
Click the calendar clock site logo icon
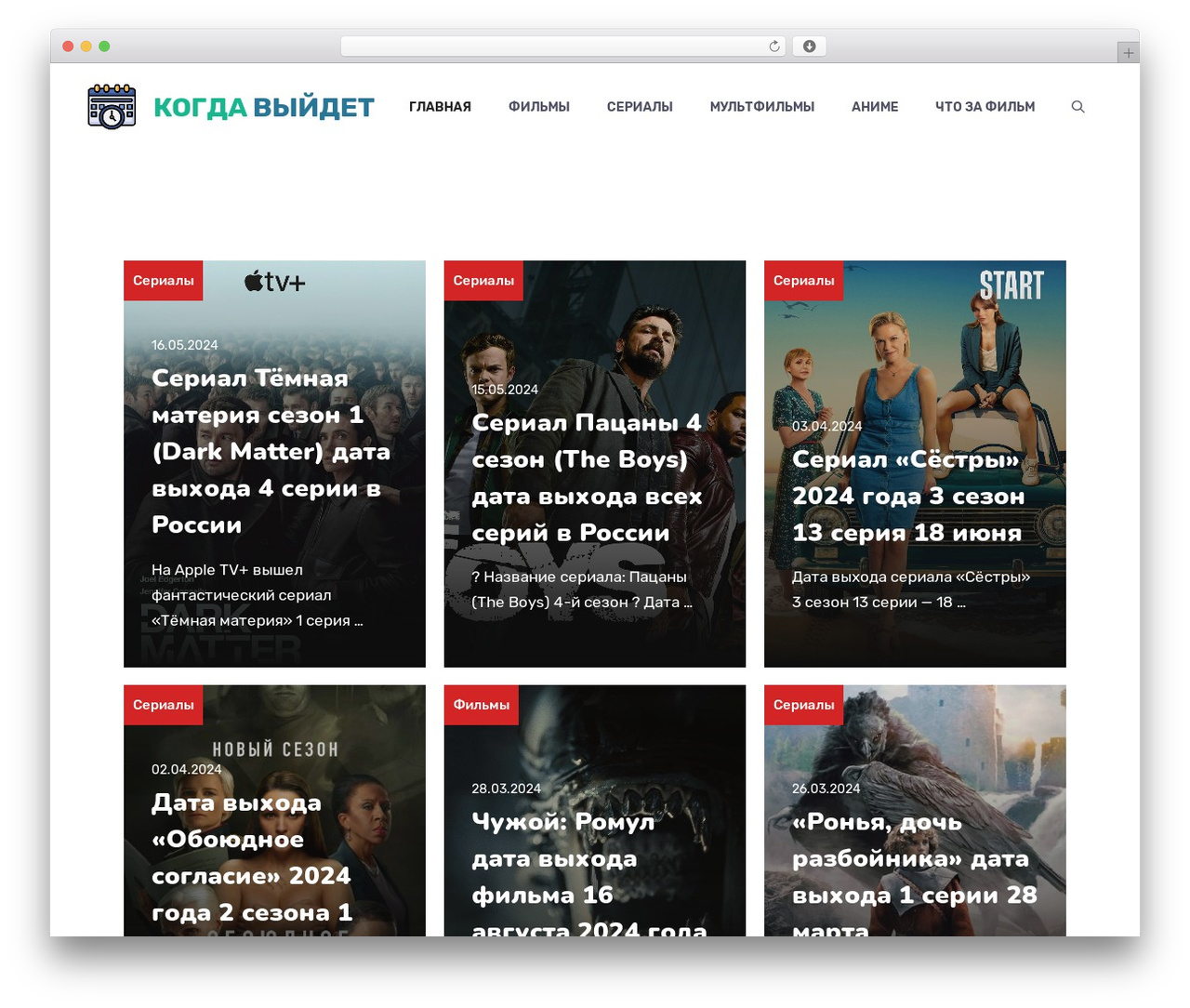point(112,106)
